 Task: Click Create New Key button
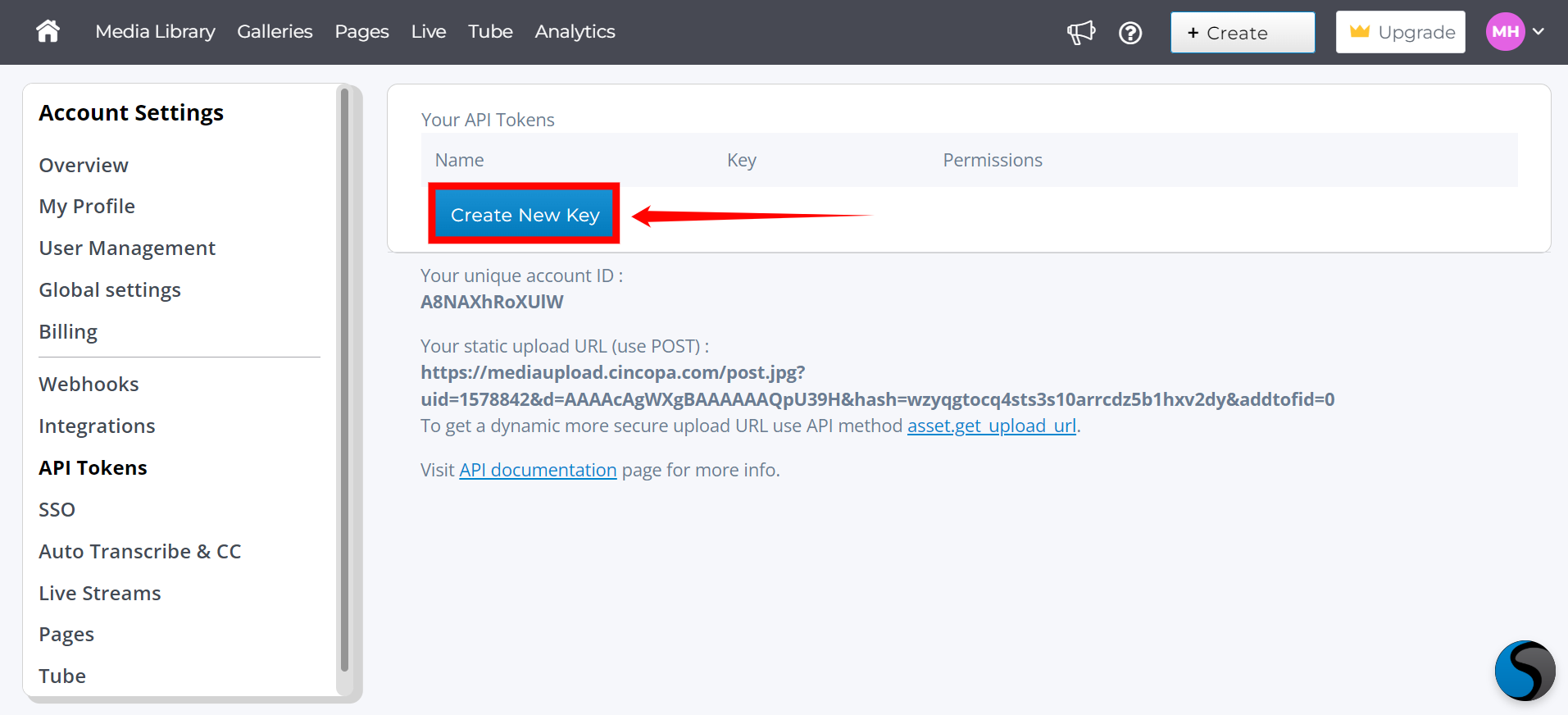525,215
